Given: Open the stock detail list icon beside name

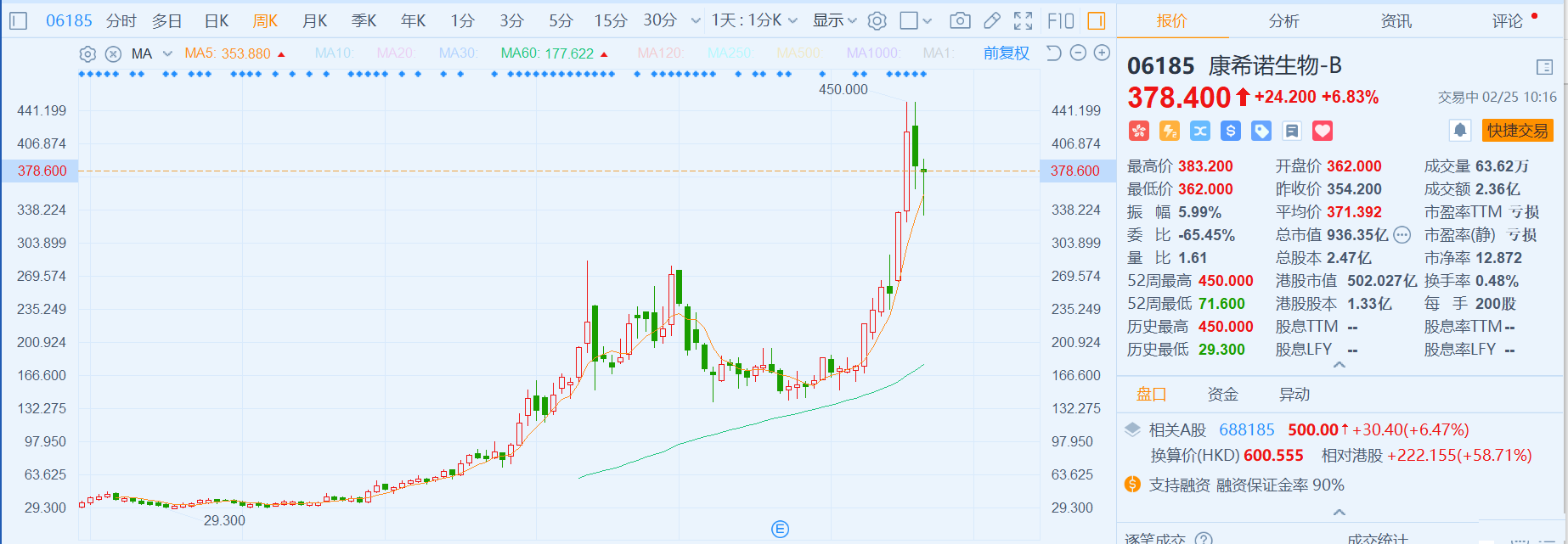Looking at the screenshot, I should point(1544,67).
